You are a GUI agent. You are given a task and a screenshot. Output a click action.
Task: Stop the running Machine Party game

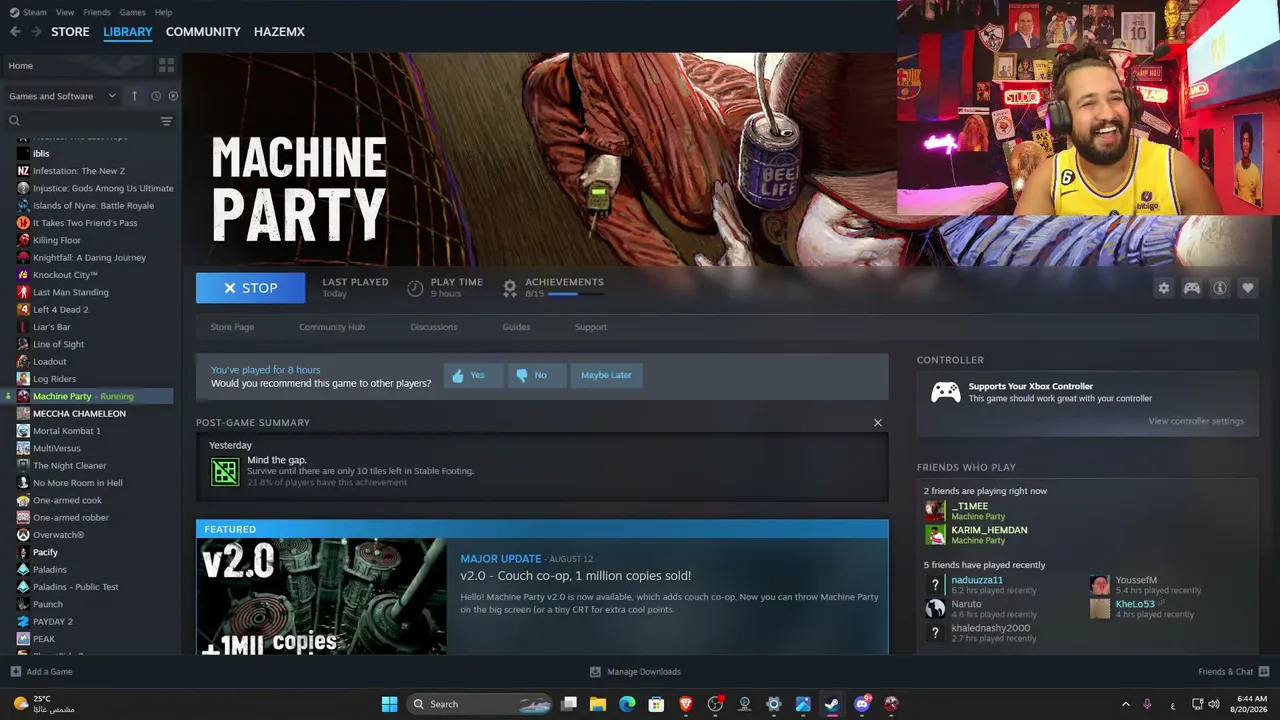click(x=250, y=288)
